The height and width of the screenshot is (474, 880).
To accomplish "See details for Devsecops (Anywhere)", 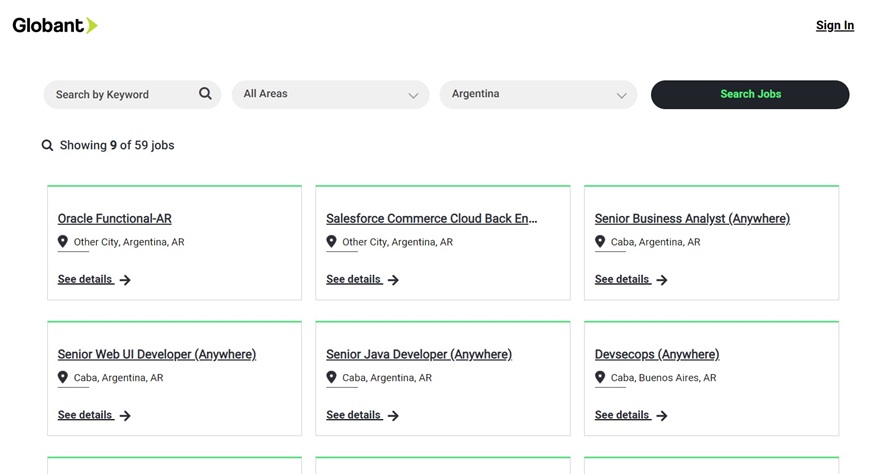I will tap(622, 415).
